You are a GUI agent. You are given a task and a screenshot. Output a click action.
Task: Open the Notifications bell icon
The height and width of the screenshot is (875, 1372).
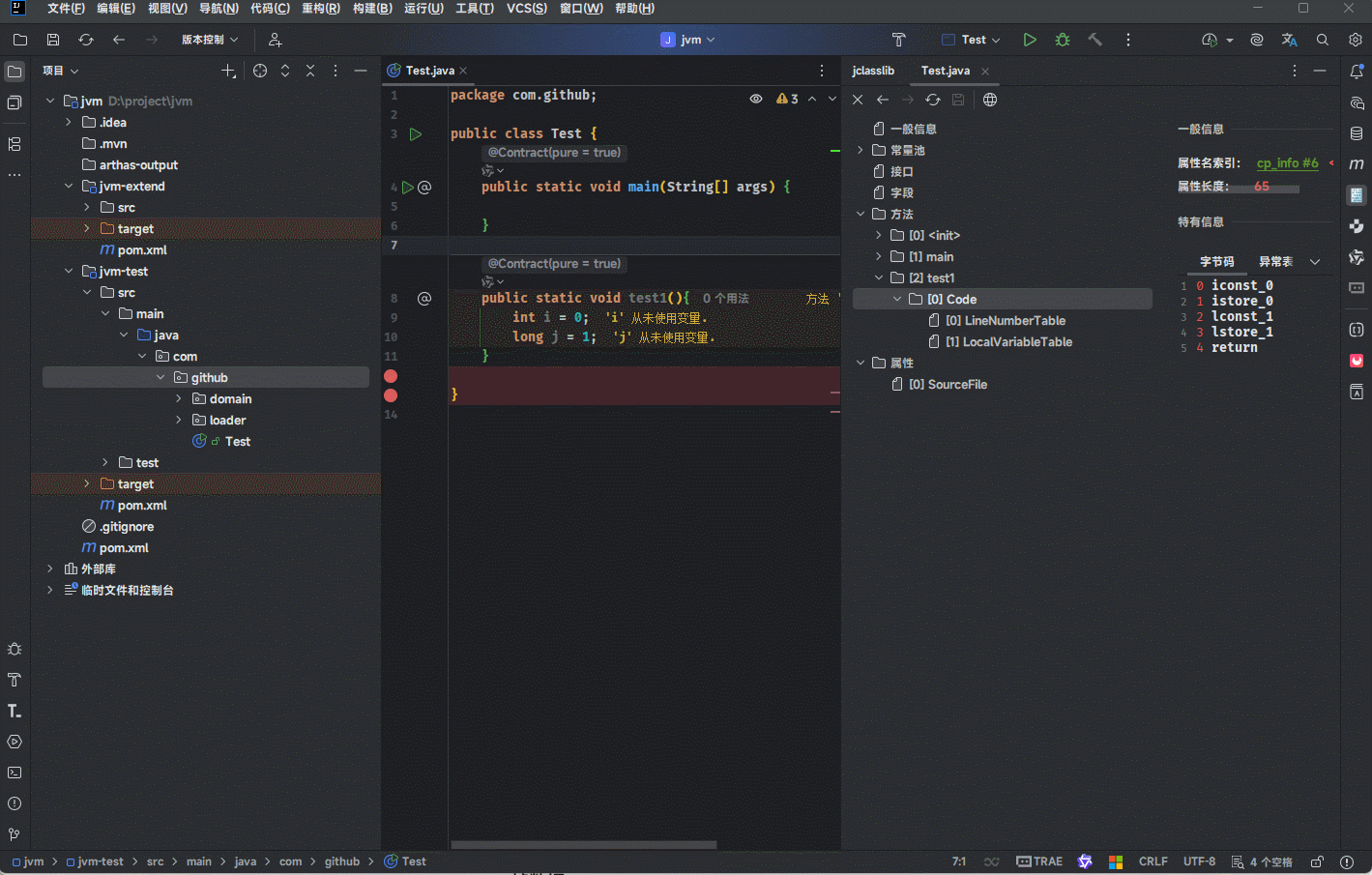1357,71
